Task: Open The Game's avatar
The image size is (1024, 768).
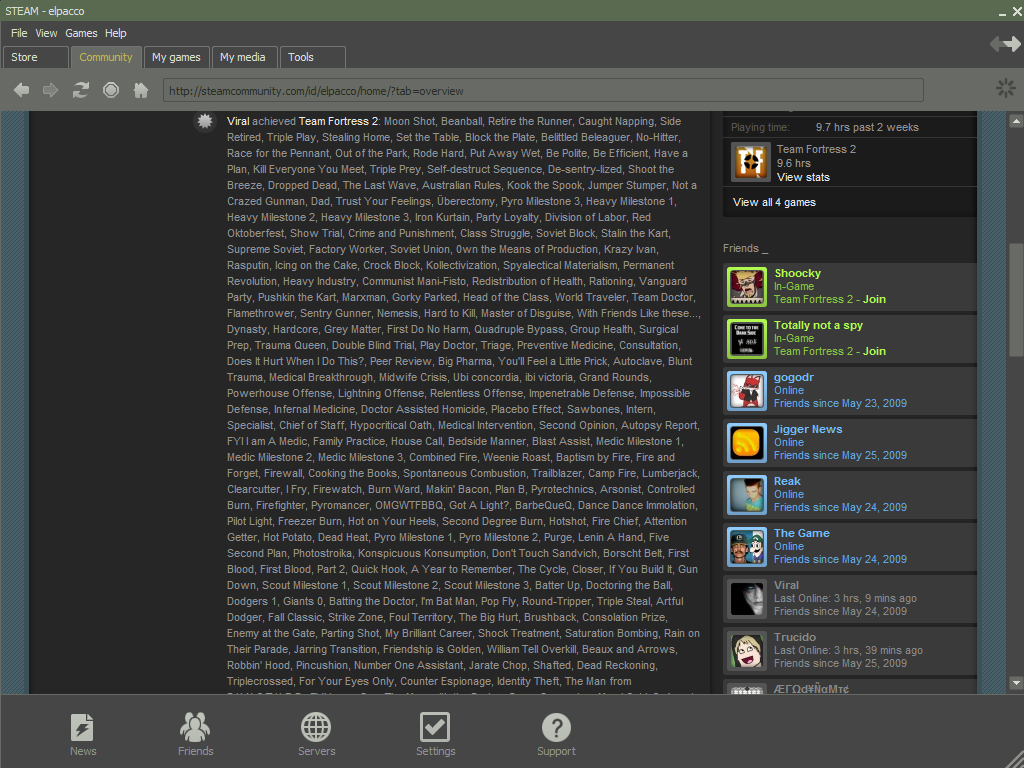Action: (746, 547)
